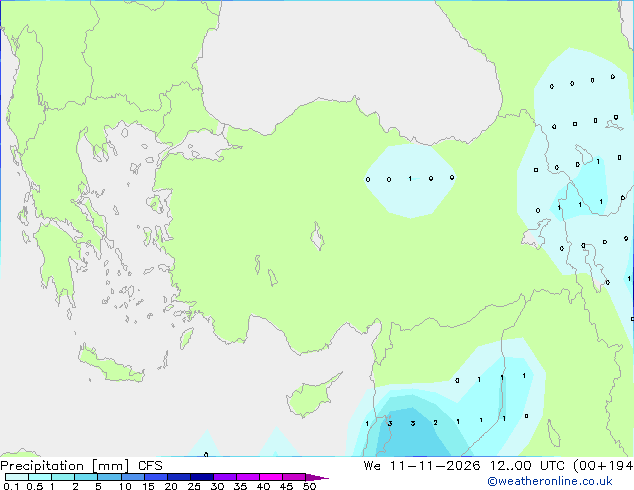Viewport: 634px width, 490px height.
Task: Select the 5–10 mm legend color segment
Action: pos(109,477)
